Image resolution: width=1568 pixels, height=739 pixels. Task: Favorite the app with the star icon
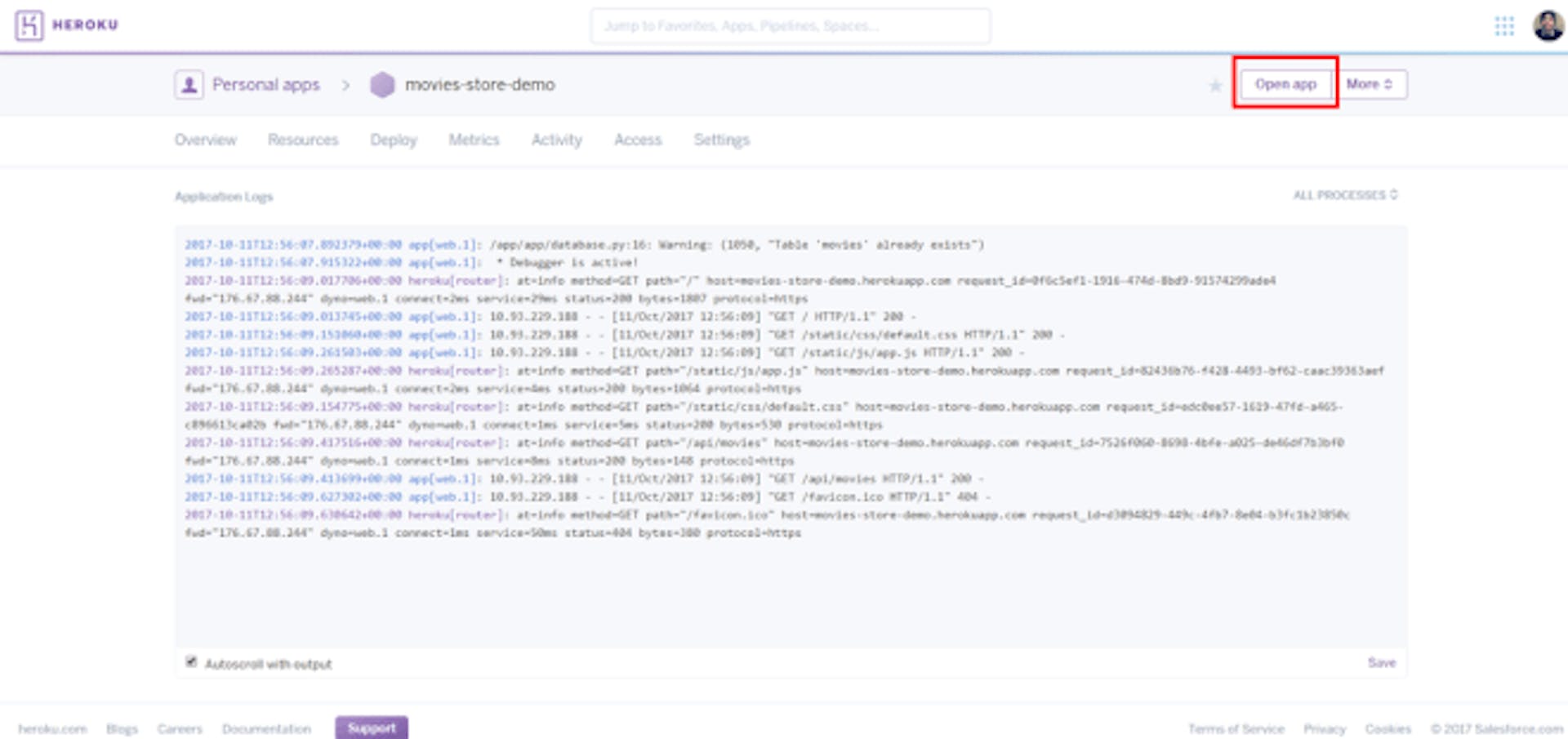click(1215, 85)
